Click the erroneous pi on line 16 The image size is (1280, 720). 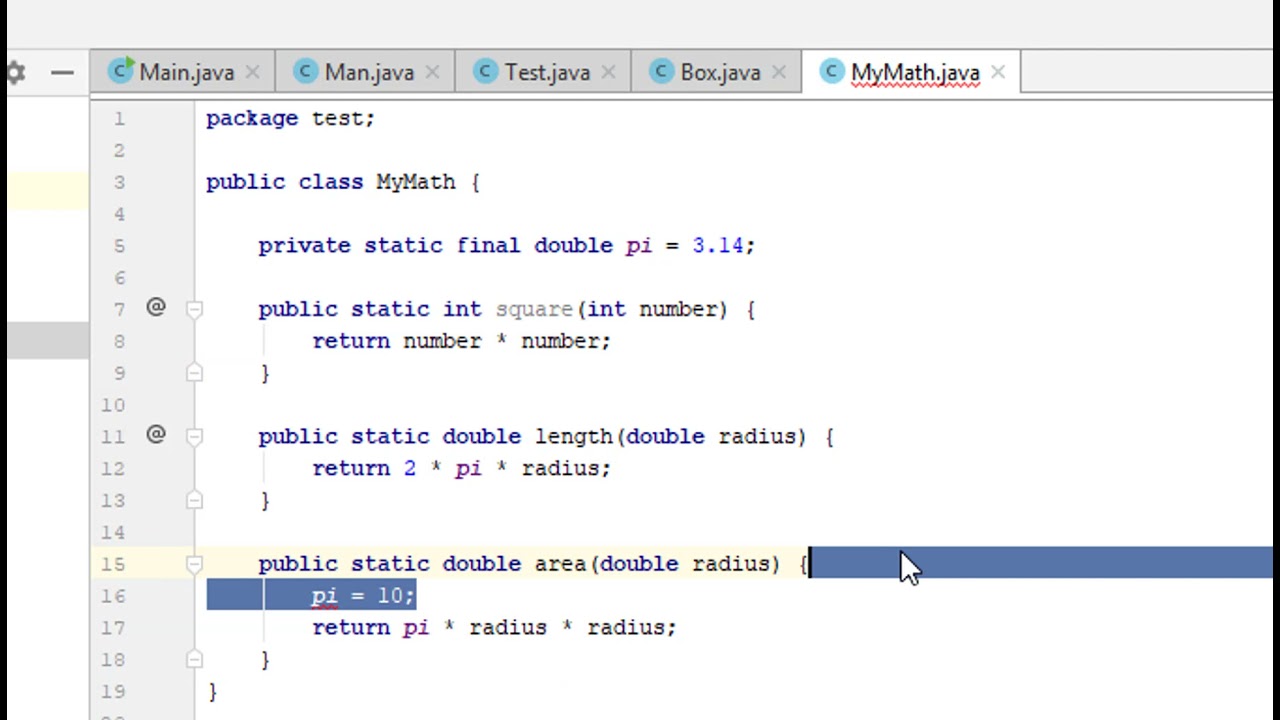pos(325,597)
